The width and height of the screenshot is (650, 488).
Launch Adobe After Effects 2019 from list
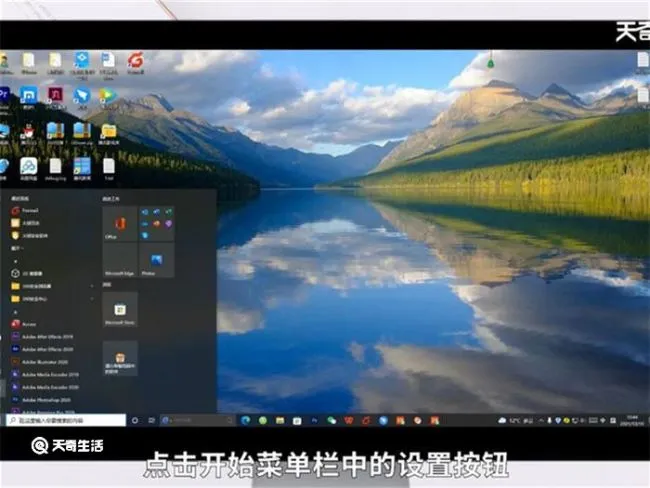pyautogui.click(x=43, y=337)
